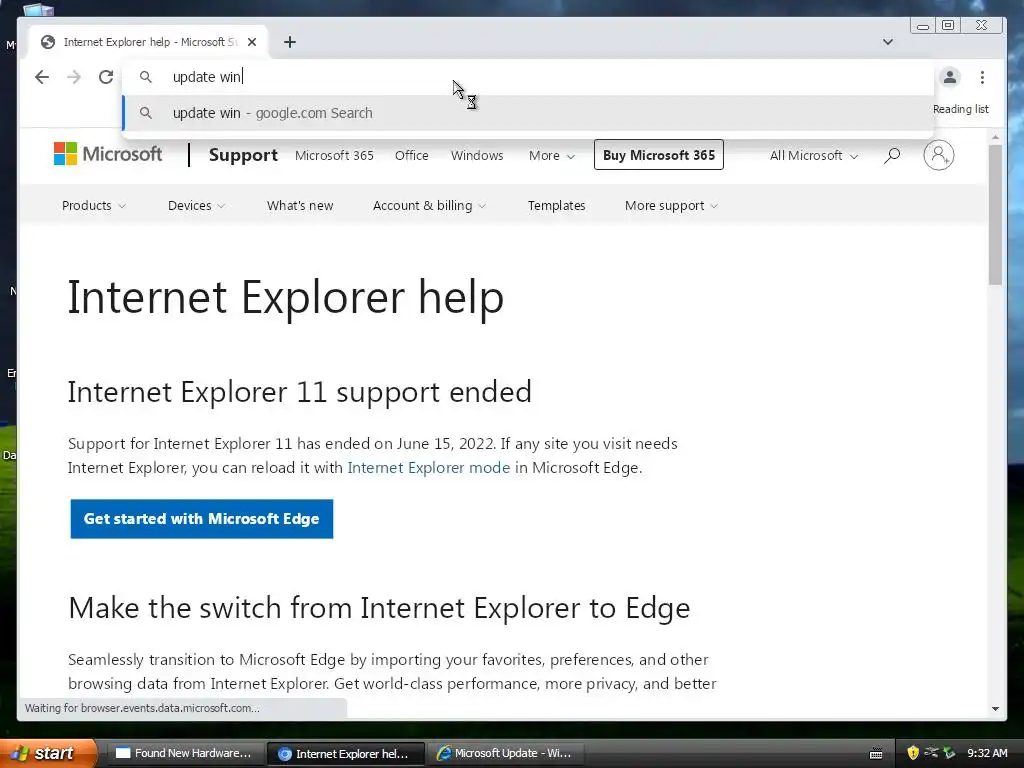Select the 'update win - google.com Search' suggestion
Viewport: 1024px width, 768px height.
point(528,113)
